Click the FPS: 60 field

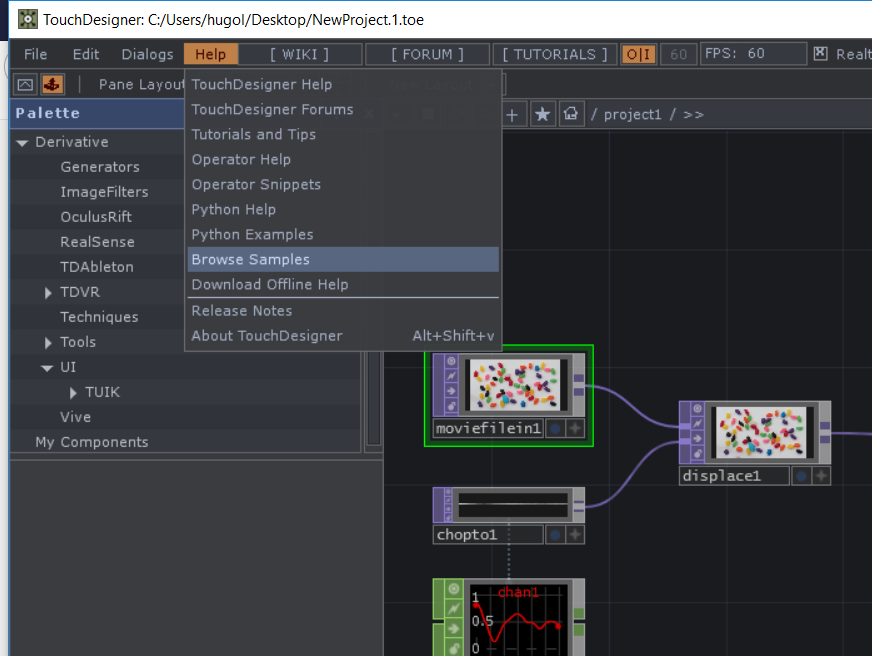pos(754,54)
